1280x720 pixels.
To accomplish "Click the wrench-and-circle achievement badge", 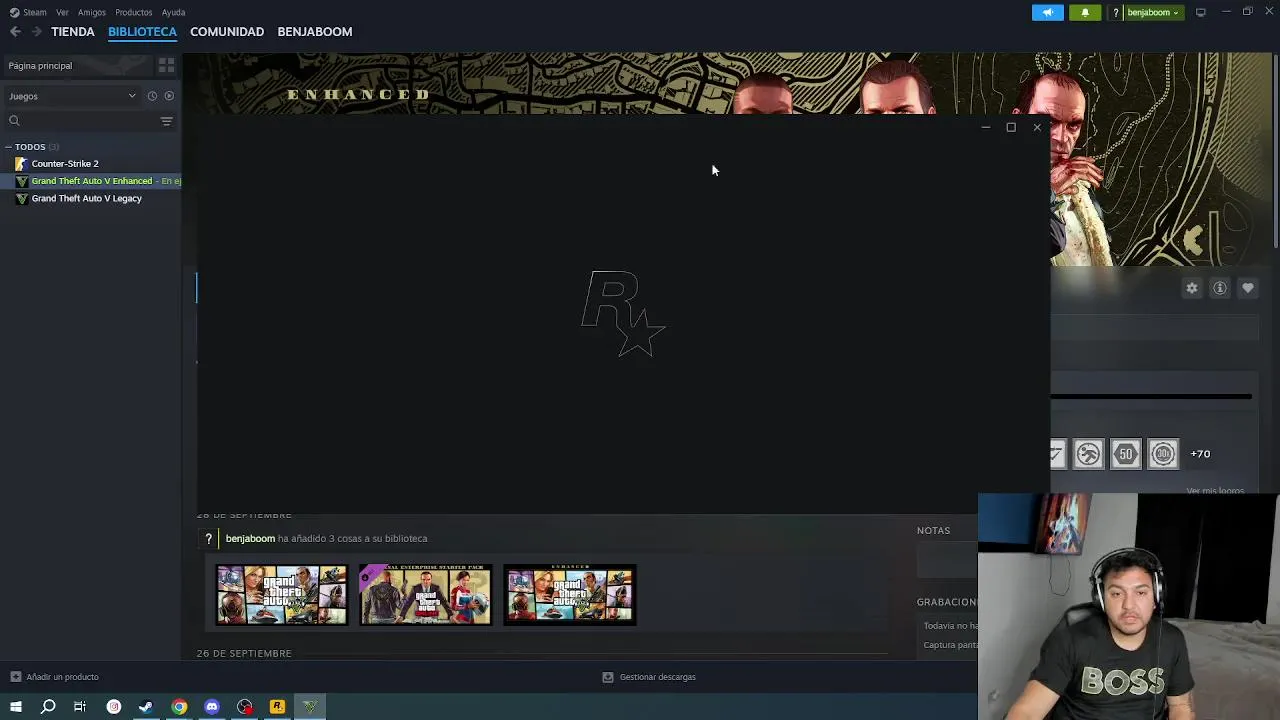I will (x=1088, y=454).
